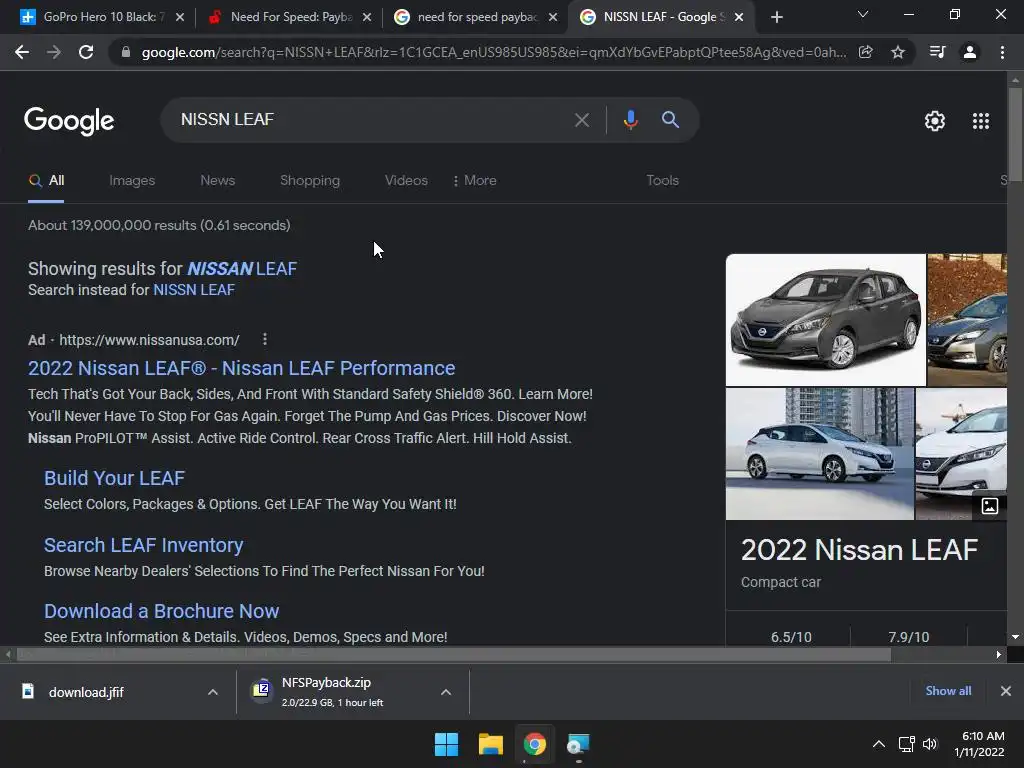The width and height of the screenshot is (1024, 768).
Task: Click the vertical scrollbar down arrow
Action: point(1015,637)
